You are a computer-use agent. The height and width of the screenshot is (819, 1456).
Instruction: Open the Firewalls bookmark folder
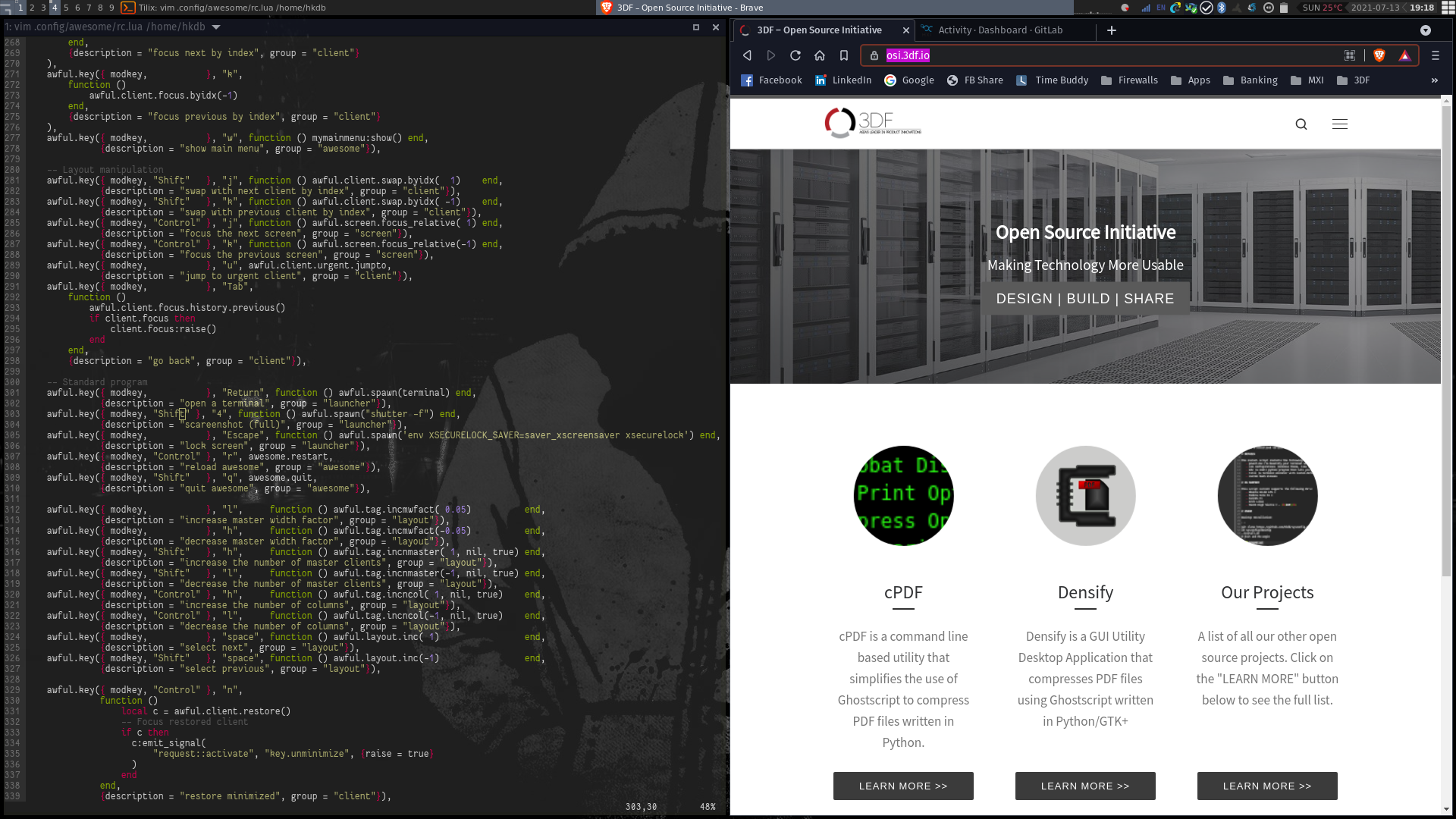(1129, 80)
